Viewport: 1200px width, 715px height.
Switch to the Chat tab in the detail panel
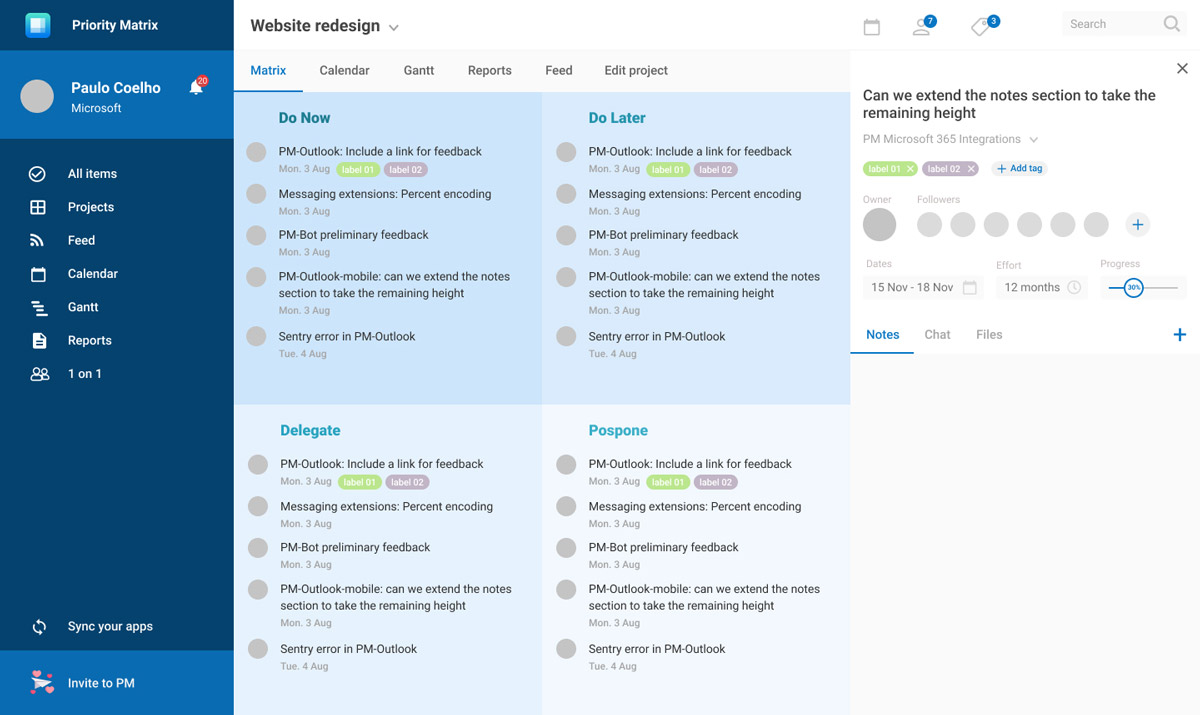tap(937, 334)
